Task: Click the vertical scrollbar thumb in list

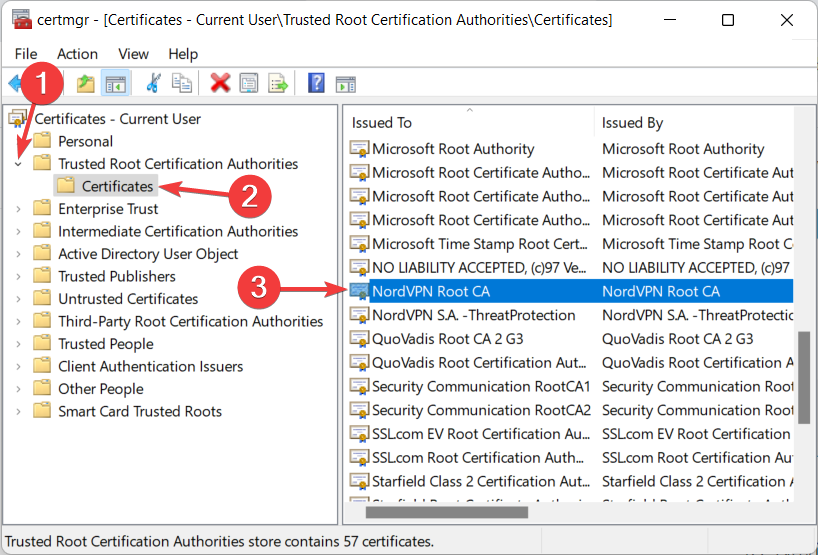Action: click(x=803, y=370)
